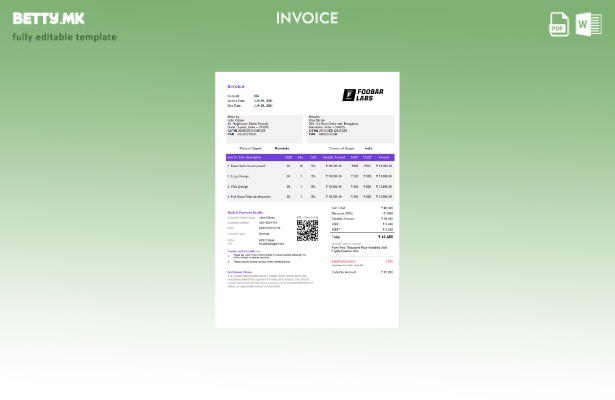Click the Word document format icon

point(588,24)
